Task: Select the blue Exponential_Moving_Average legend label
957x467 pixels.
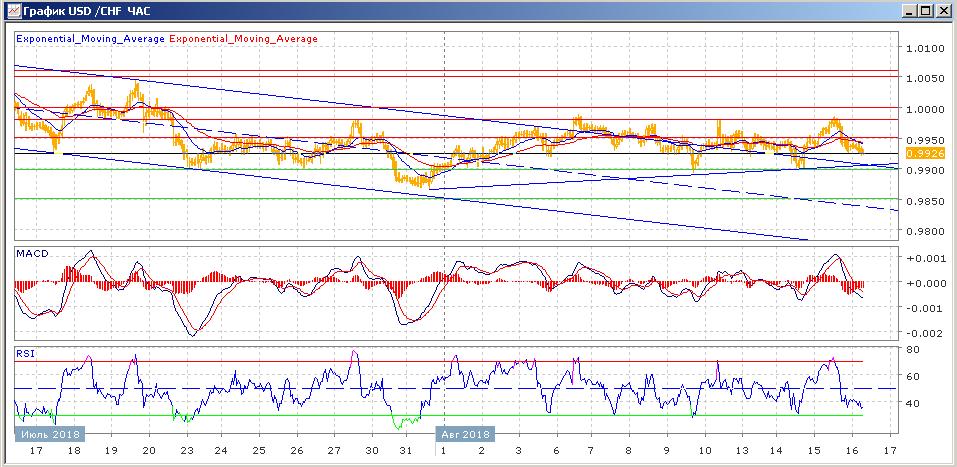Action: click(x=90, y=38)
